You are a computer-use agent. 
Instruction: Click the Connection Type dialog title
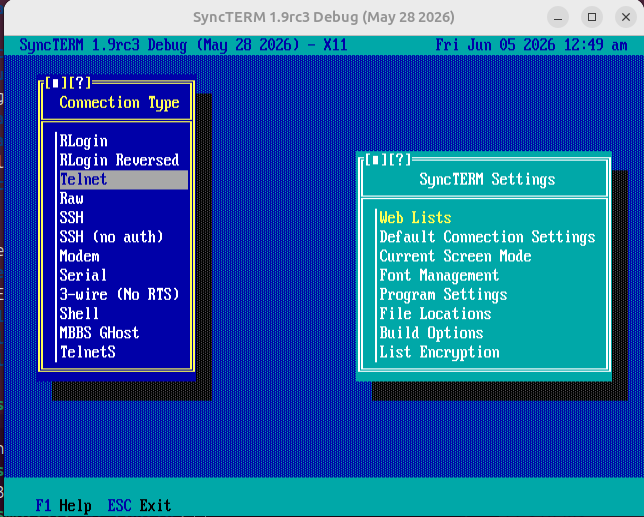pos(120,103)
